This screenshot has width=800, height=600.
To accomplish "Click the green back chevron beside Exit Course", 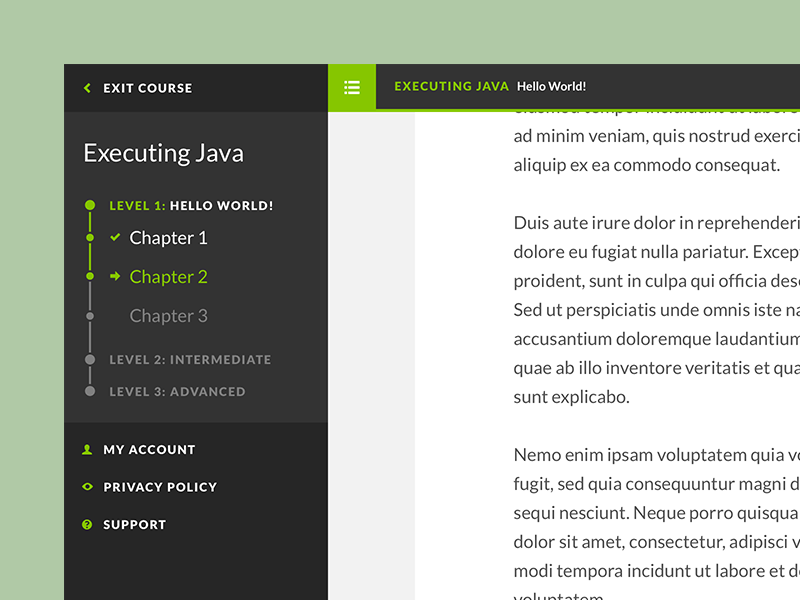I will pos(87,88).
